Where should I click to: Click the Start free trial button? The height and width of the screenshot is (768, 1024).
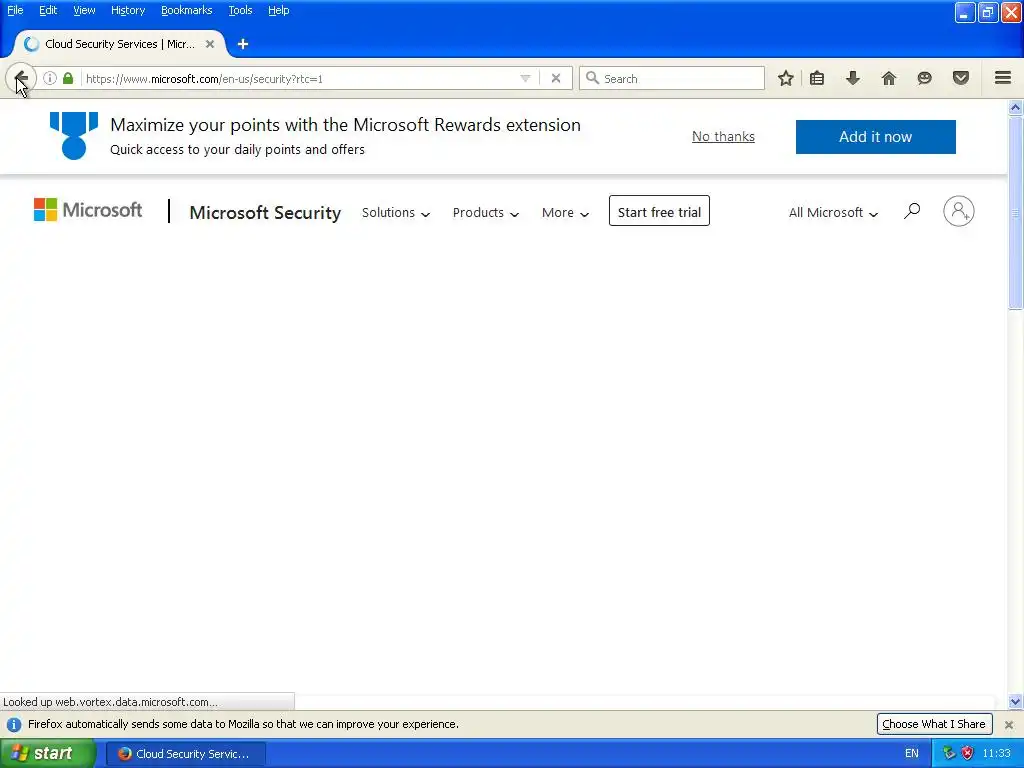pyautogui.click(x=659, y=211)
